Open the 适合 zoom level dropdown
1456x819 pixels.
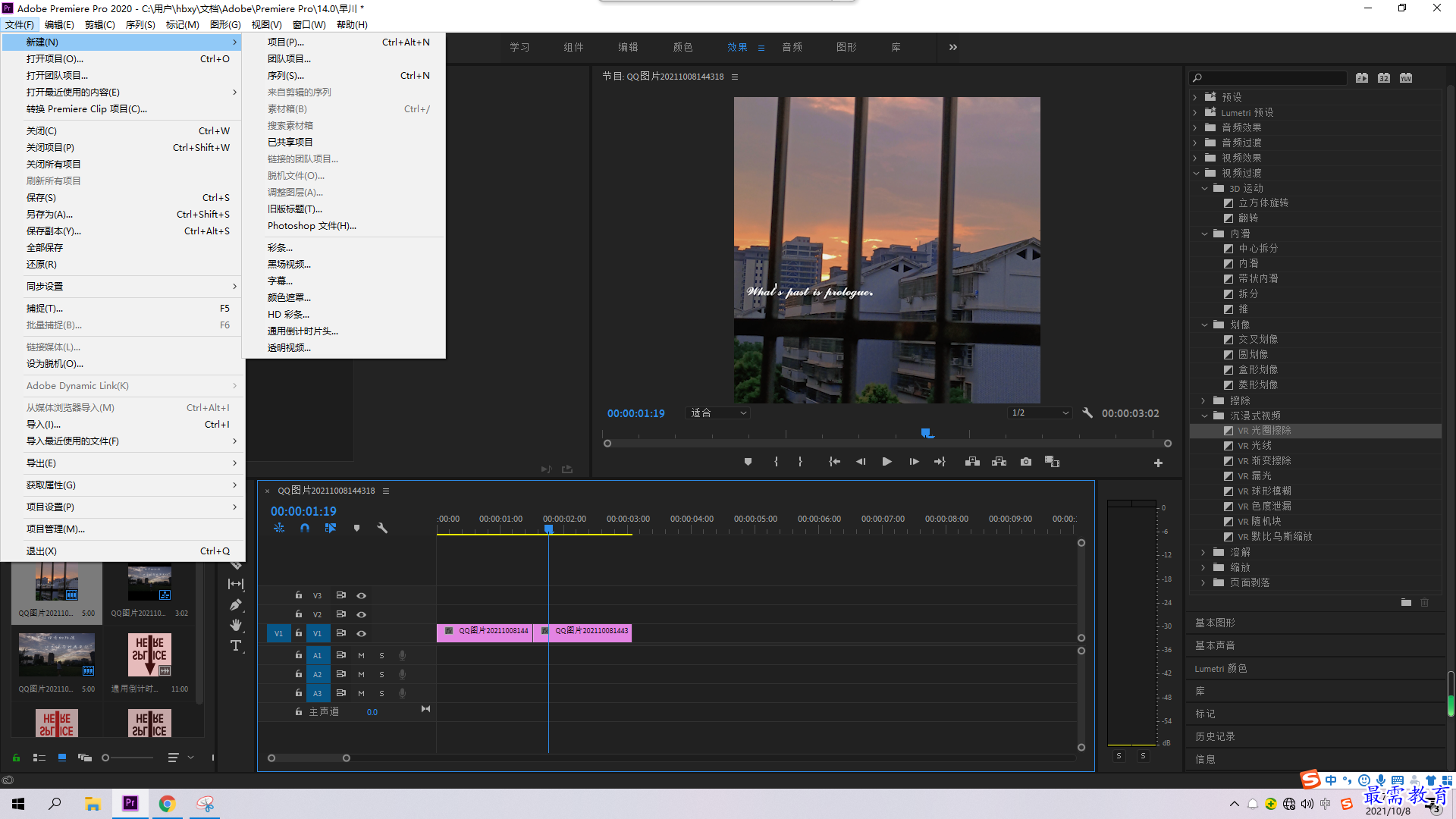coord(717,413)
